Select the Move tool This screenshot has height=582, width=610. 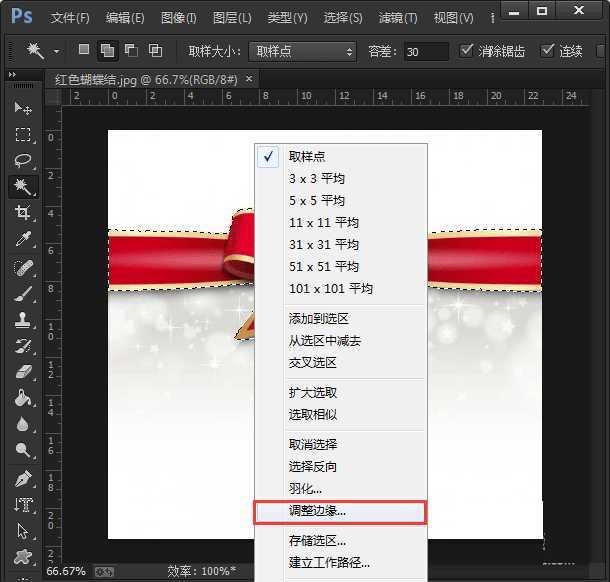pyautogui.click(x=23, y=108)
